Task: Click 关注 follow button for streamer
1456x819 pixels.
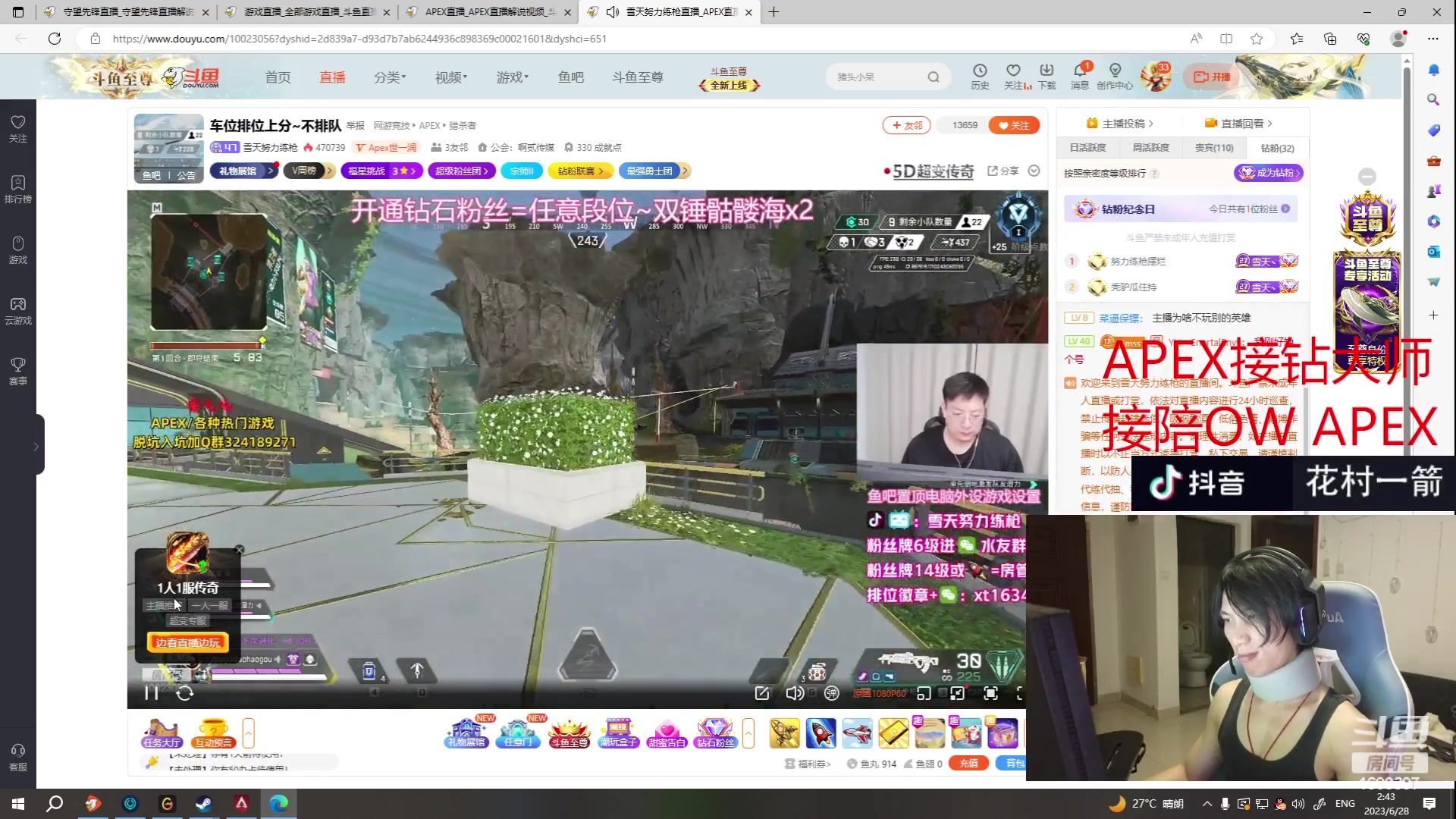Action: pyautogui.click(x=1014, y=125)
